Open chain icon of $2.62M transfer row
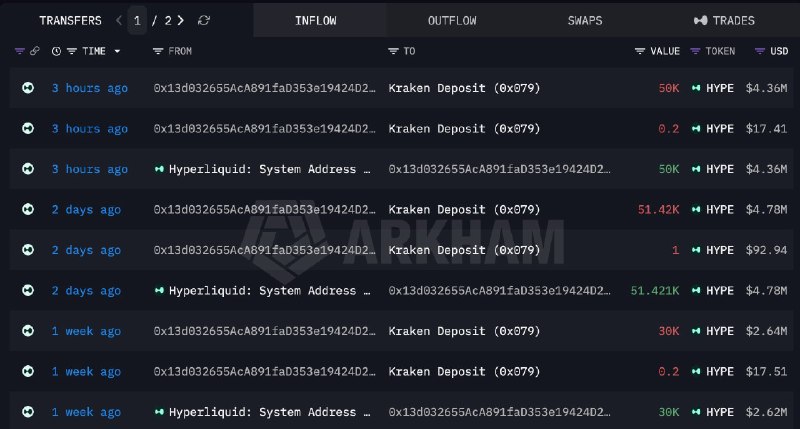 pos(28,412)
